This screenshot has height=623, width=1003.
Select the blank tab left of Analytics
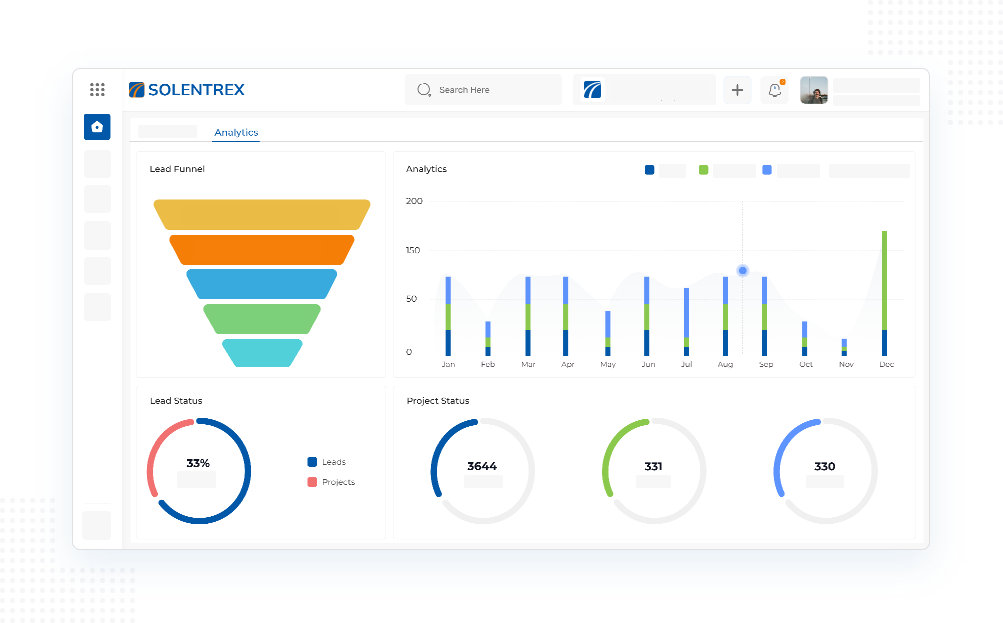click(x=167, y=132)
